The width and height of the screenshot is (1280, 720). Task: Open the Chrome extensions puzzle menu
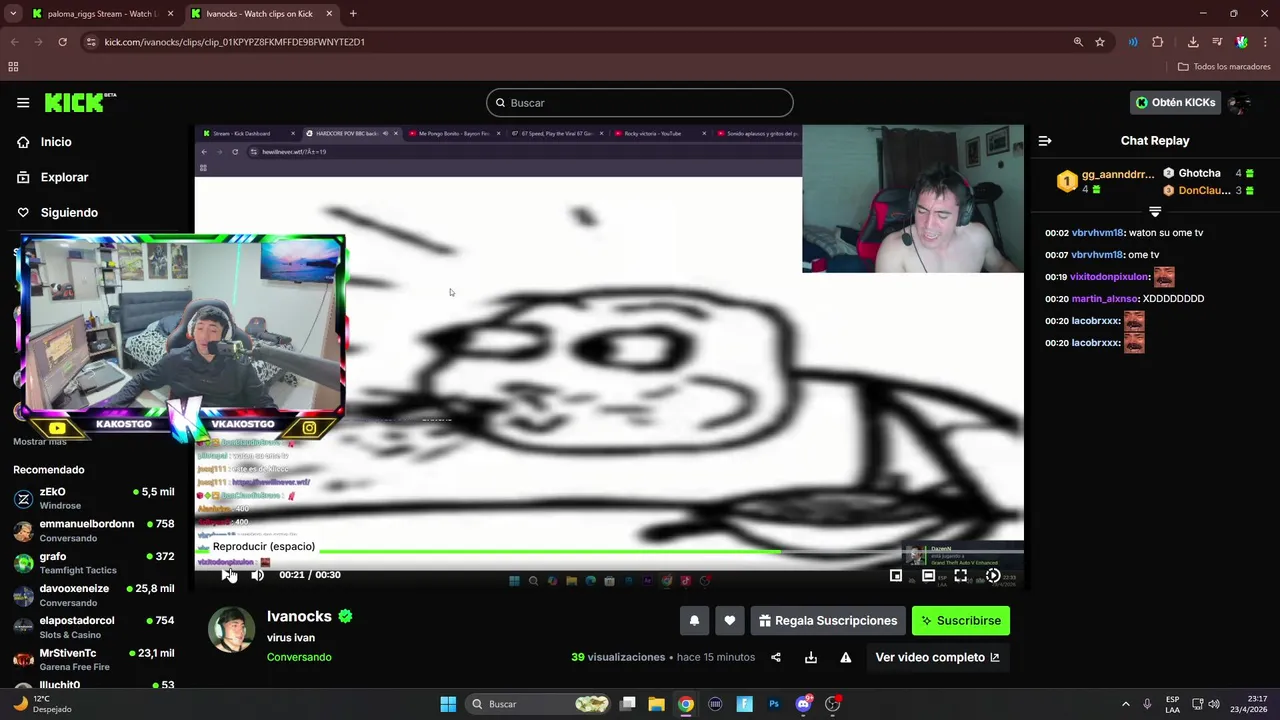pyautogui.click(x=1158, y=42)
